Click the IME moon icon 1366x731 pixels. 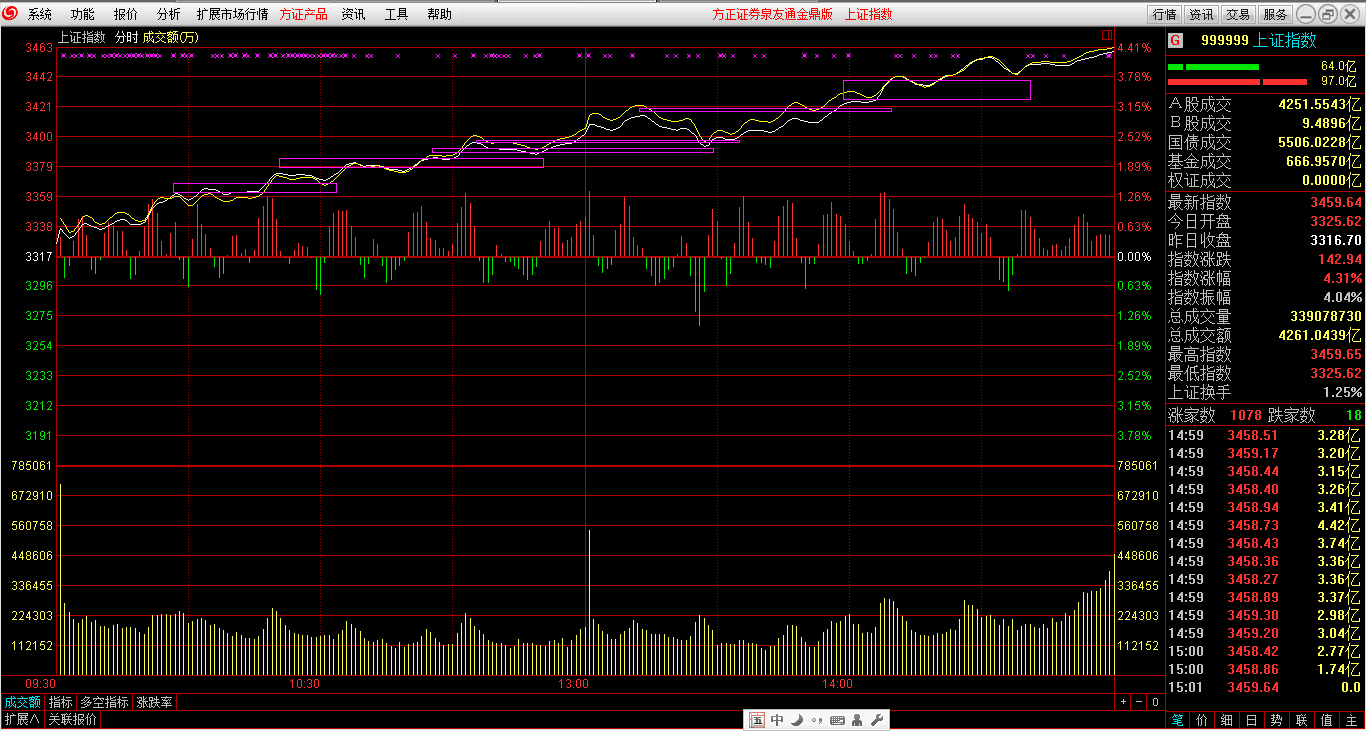pos(797,720)
